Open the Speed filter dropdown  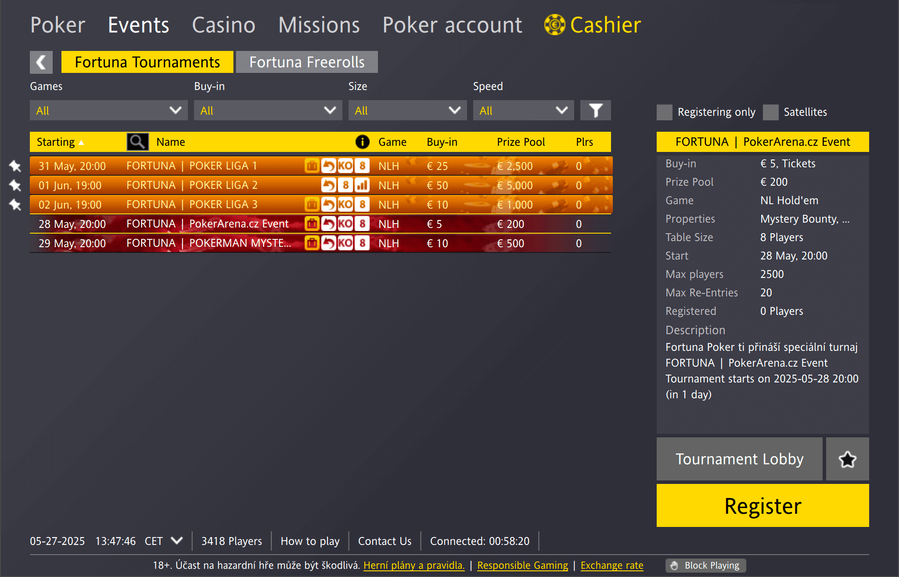click(x=523, y=110)
